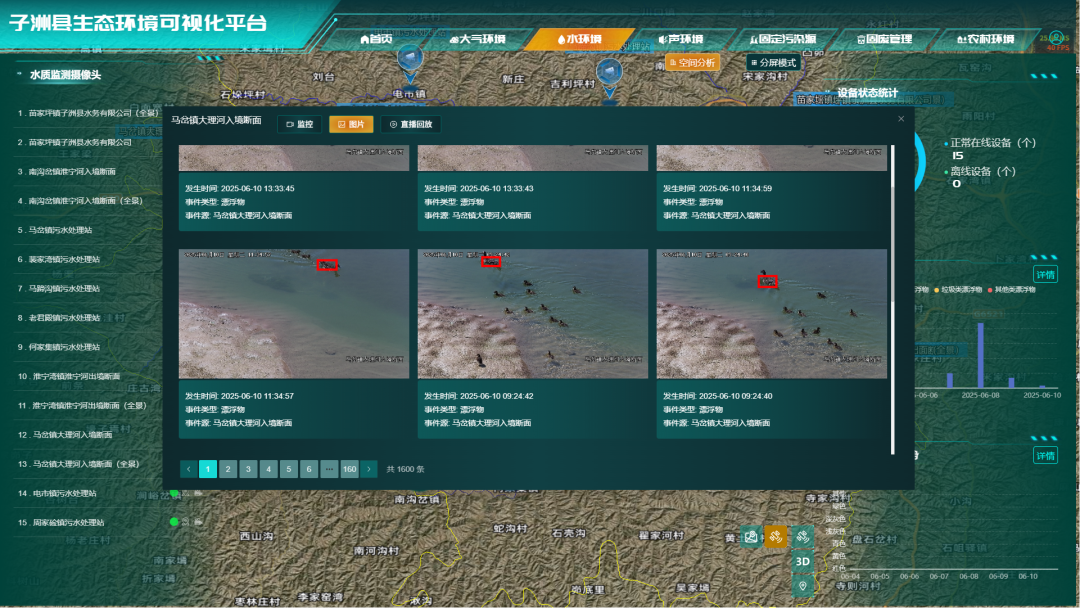
Task: Select the orange satellite layer icon
Action: click(x=776, y=537)
